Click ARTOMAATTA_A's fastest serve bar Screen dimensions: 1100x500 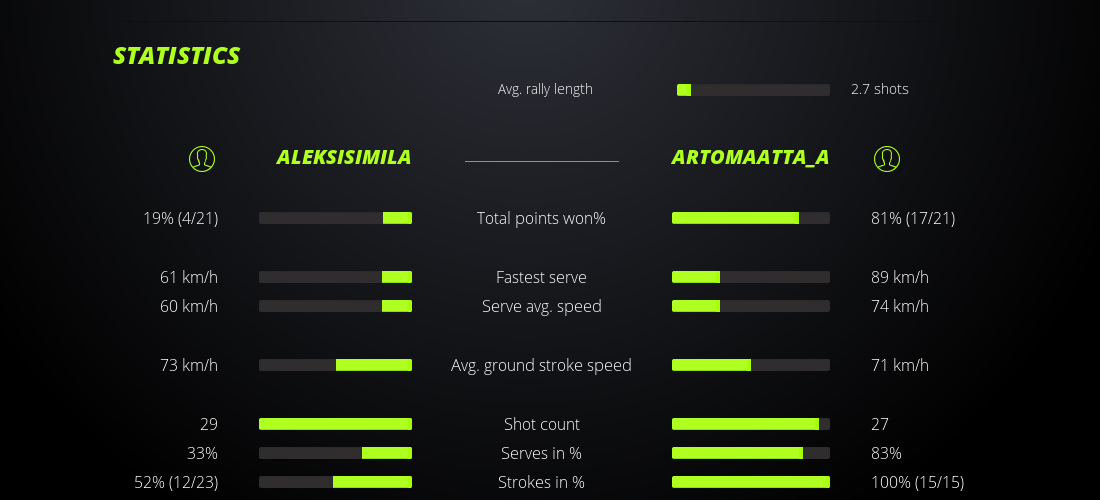click(x=751, y=277)
